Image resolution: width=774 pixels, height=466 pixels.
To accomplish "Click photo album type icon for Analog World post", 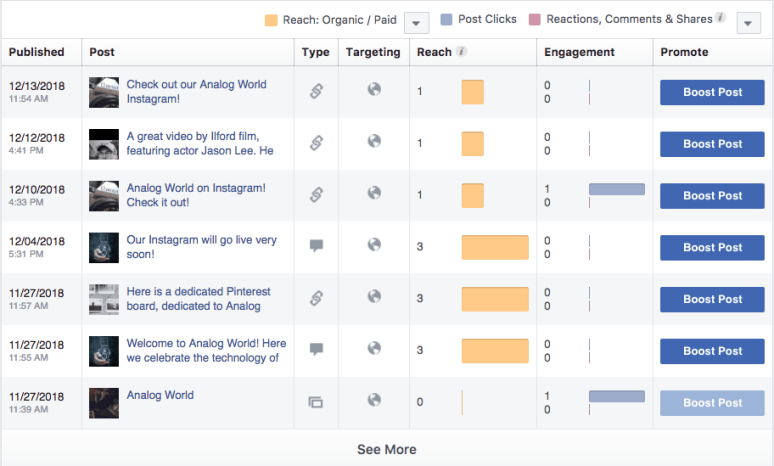I will 316,402.
